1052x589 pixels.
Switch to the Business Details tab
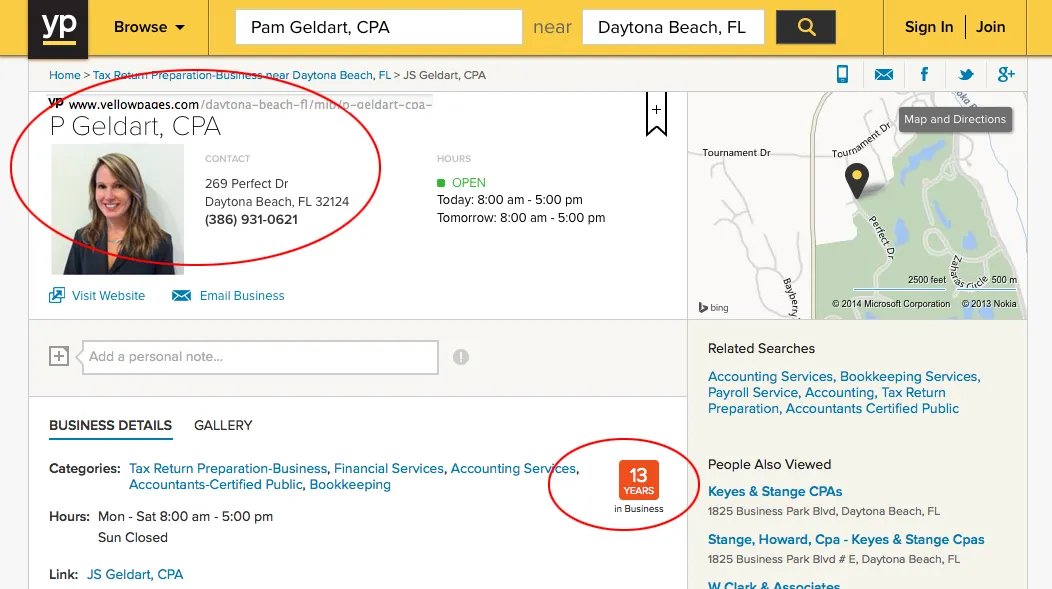click(111, 425)
